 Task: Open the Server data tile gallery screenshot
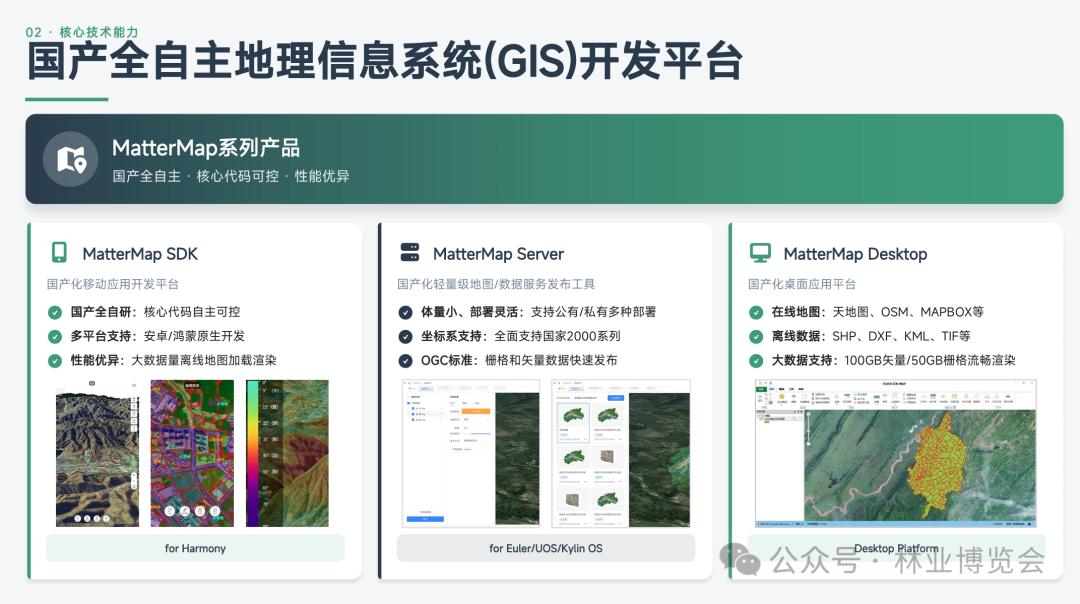[621, 453]
